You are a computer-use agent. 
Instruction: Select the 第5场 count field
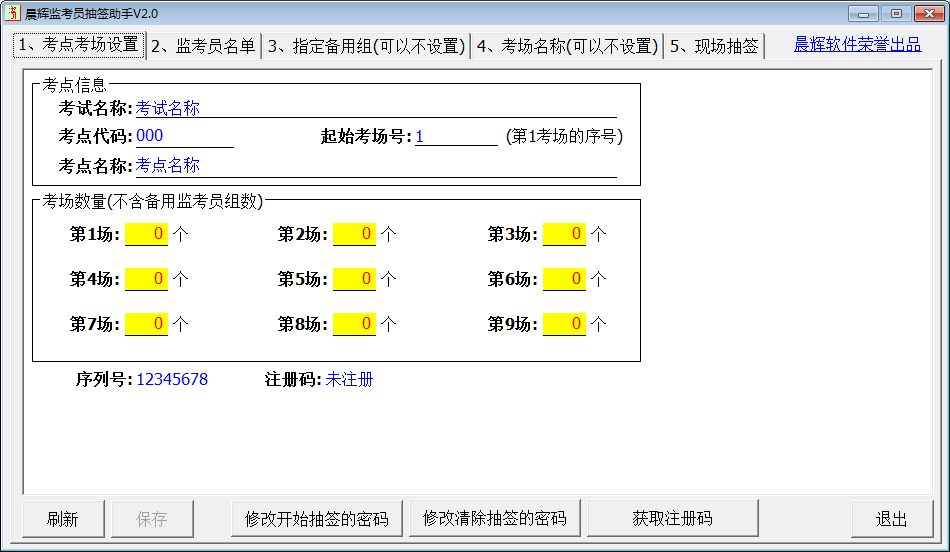click(x=354, y=279)
